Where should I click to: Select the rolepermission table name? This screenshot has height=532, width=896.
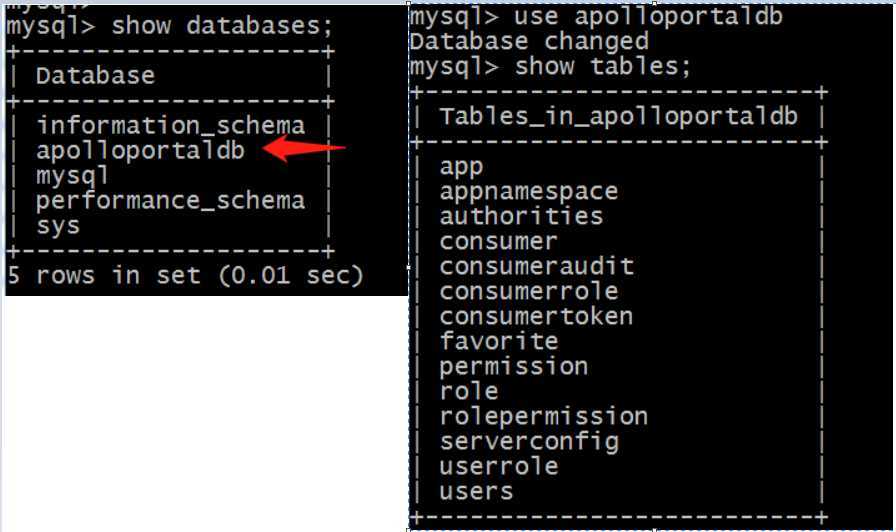point(543,417)
